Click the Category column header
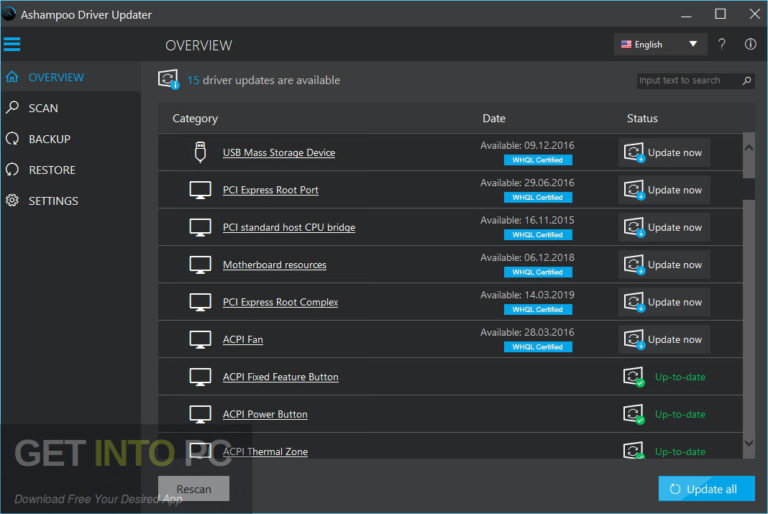 pyautogui.click(x=195, y=119)
